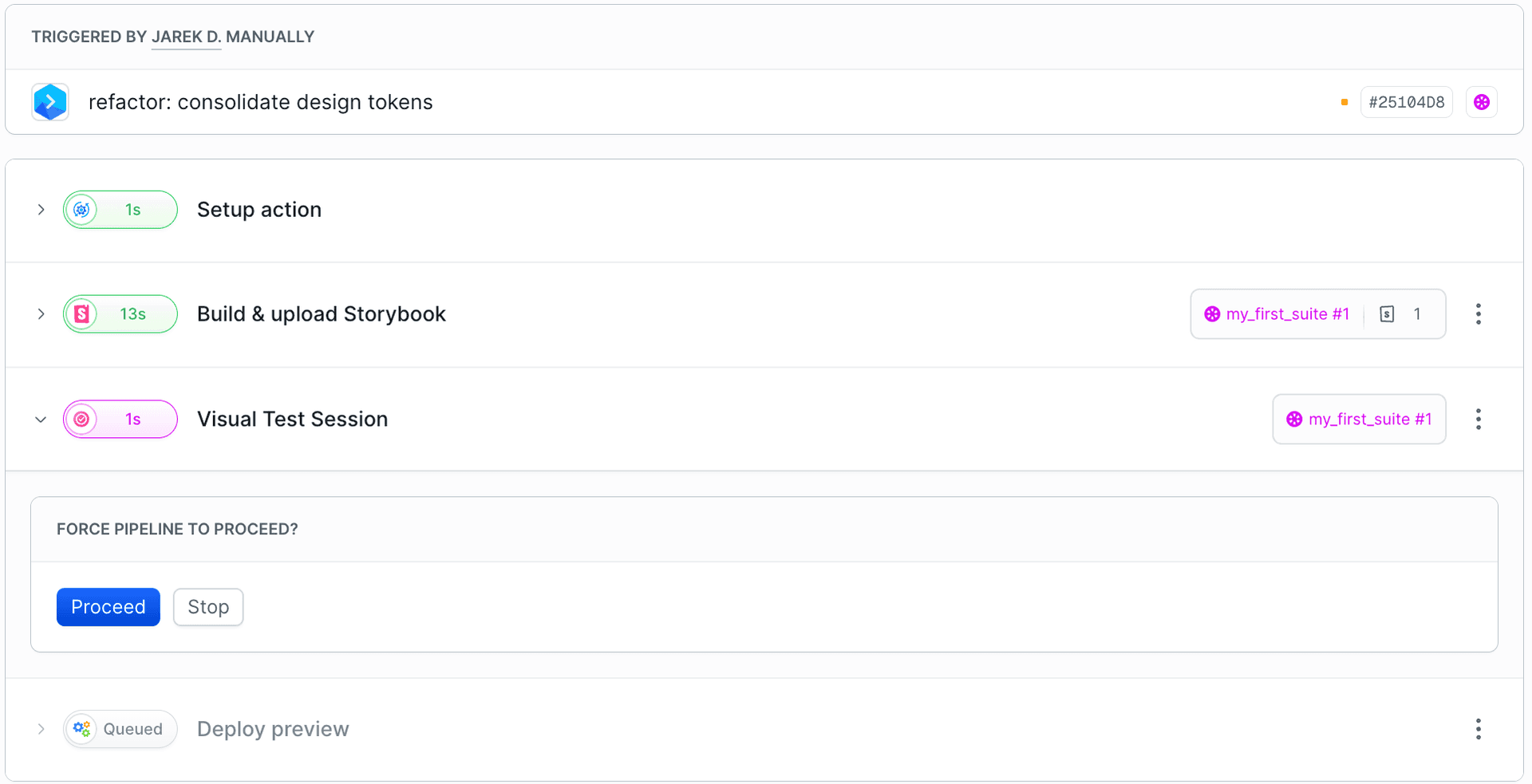Open more options for Deploy preview
Screen dimensions: 1532x784
pos(1479,729)
